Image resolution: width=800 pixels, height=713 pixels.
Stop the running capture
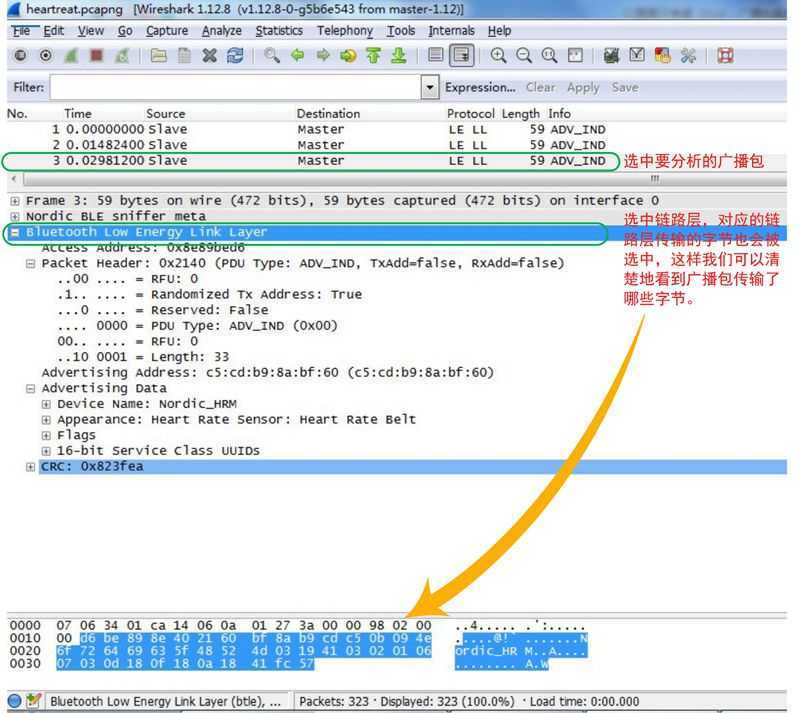pos(96,55)
